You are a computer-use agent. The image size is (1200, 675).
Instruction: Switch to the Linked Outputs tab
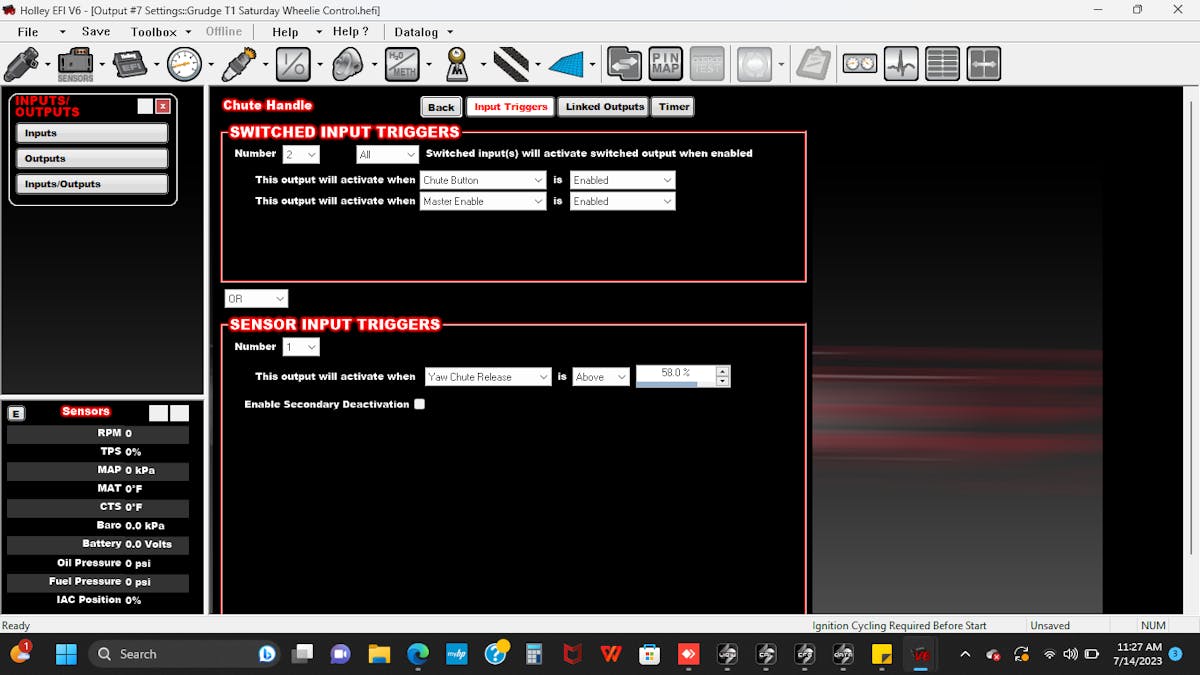click(605, 107)
